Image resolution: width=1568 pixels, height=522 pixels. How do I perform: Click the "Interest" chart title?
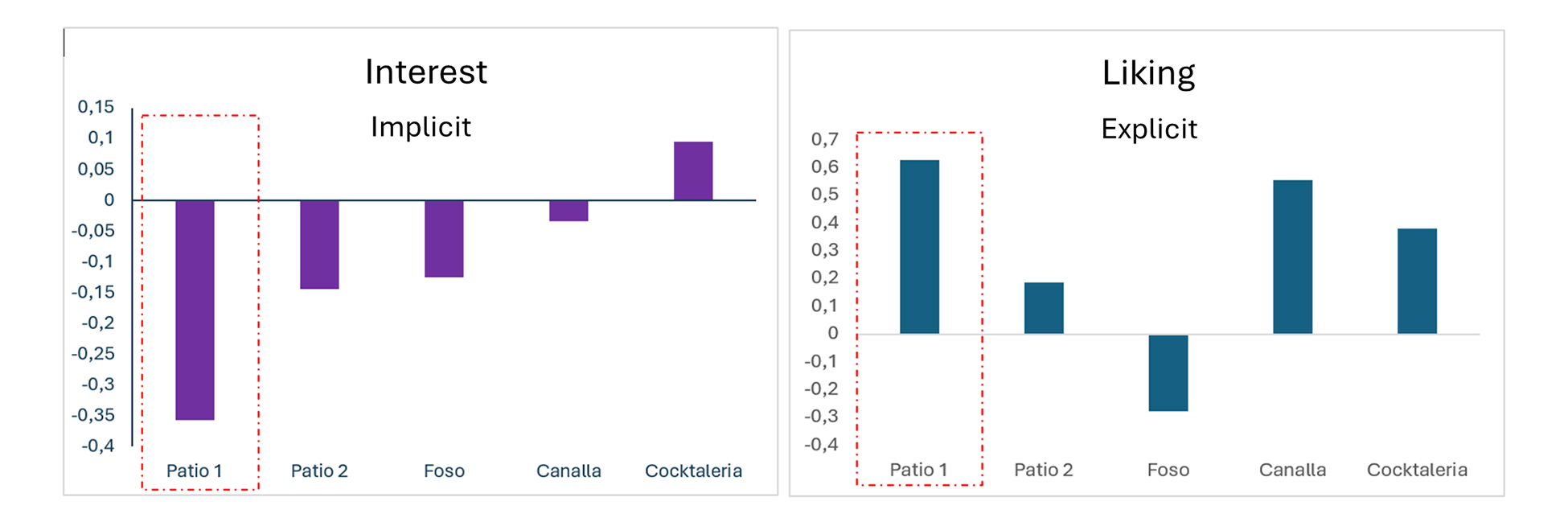[425, 72]
